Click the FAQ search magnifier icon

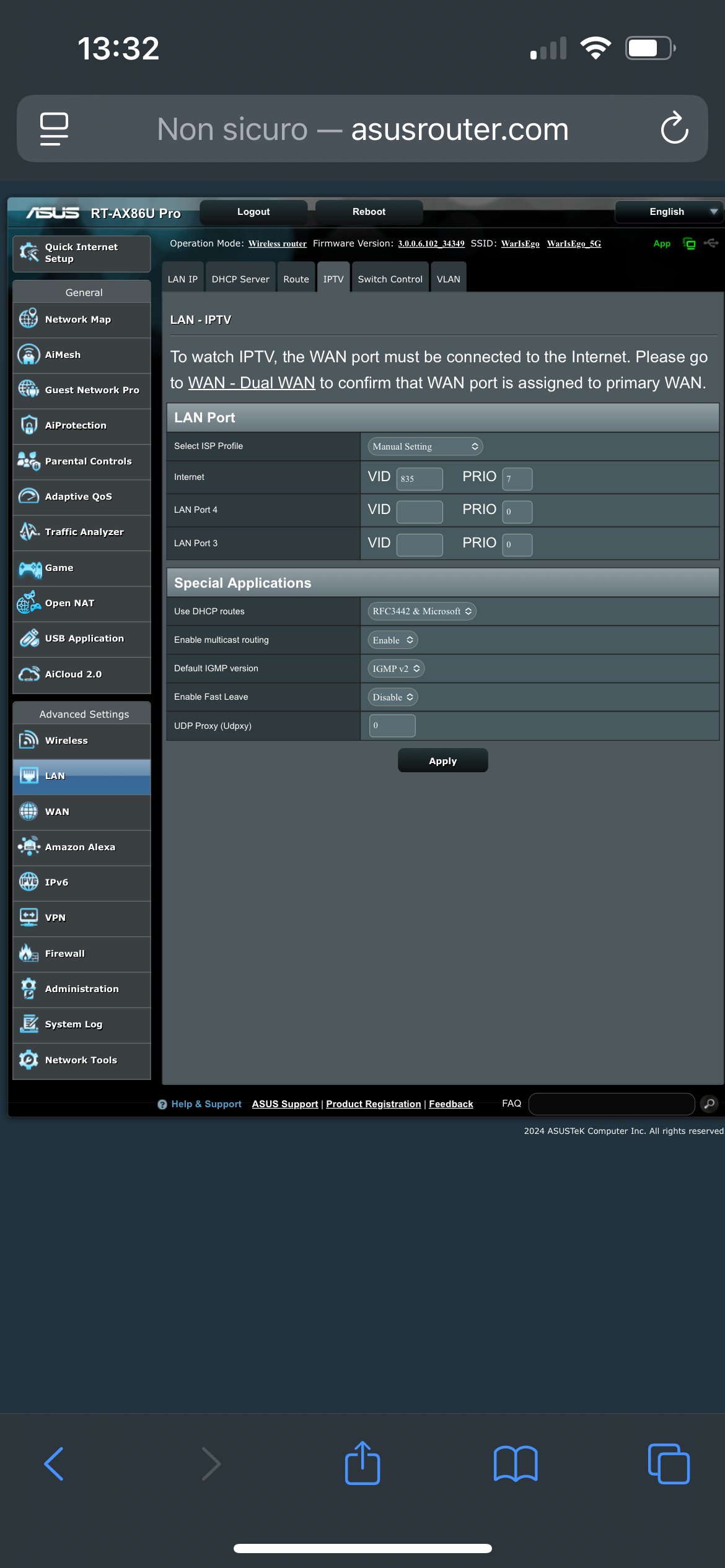click(x=710, y=1104)
